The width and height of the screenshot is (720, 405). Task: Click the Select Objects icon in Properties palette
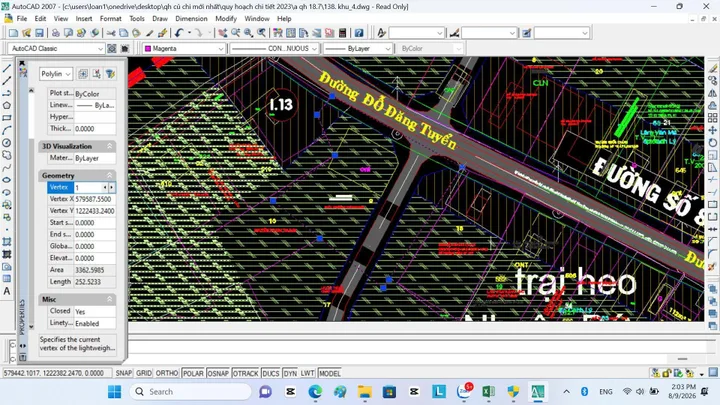point(96,73)
